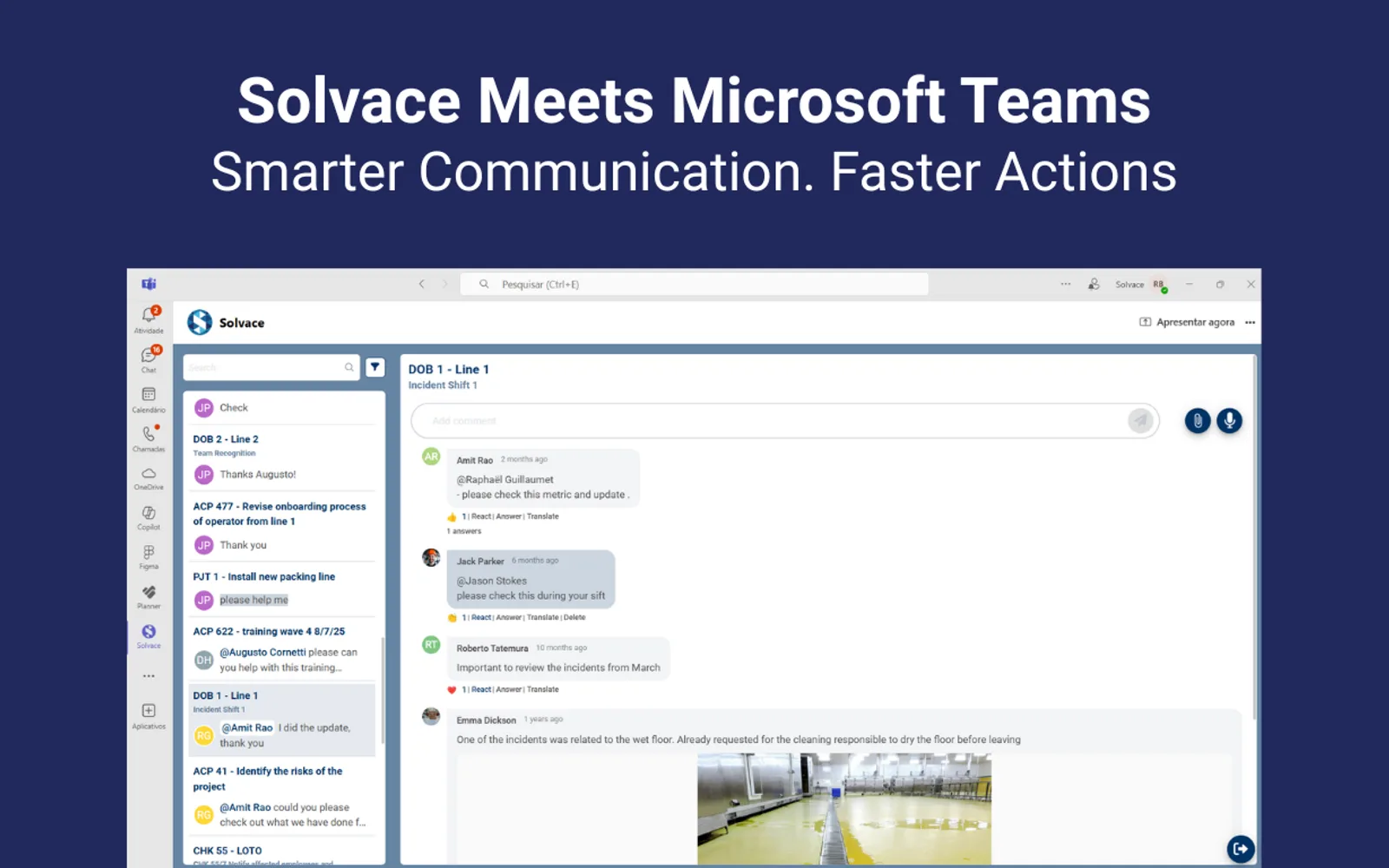
Task: Open ACP 477 onboarding process item
Action: (x=284, y=526)
